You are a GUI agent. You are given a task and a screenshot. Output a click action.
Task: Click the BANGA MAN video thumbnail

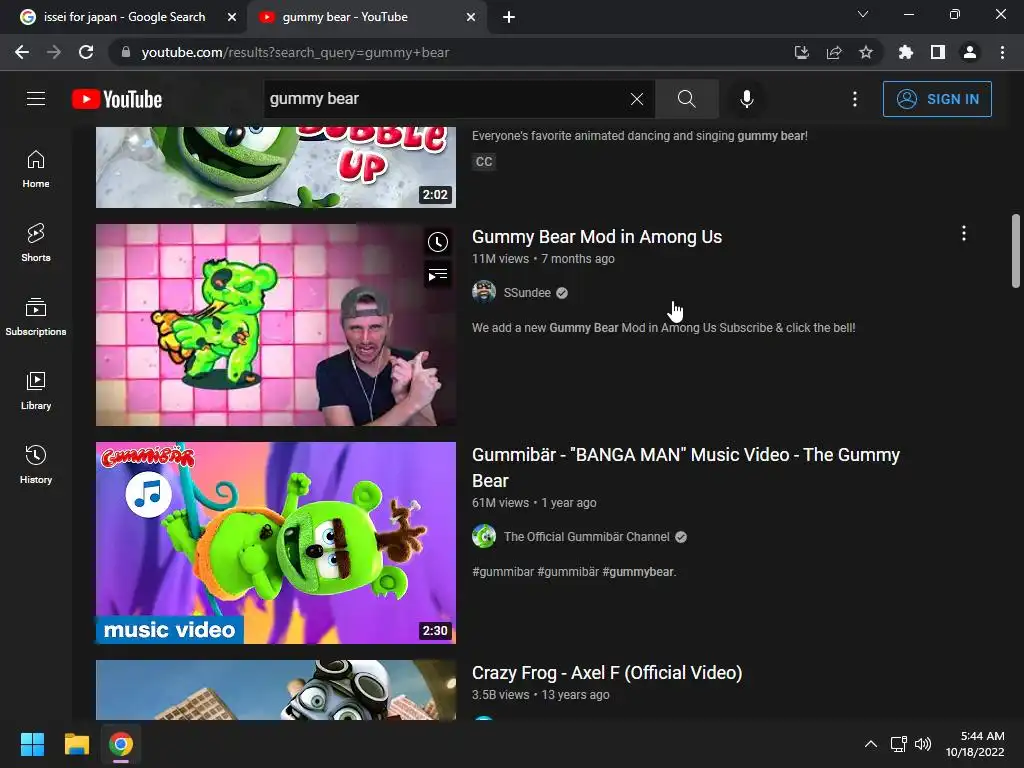pyautogui.click(x=276, y=543)
